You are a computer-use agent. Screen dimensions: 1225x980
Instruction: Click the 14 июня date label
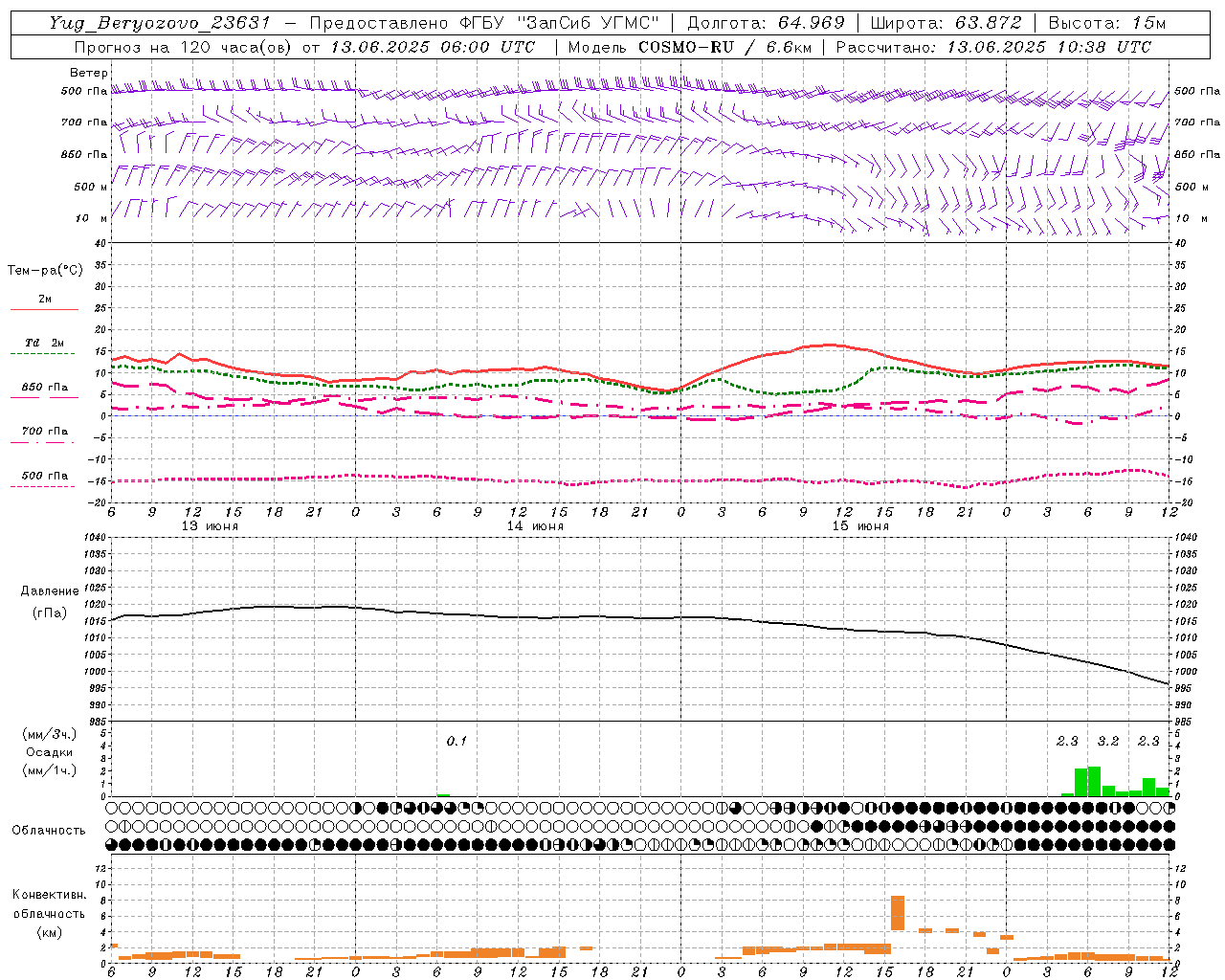[x=535, y=526]
